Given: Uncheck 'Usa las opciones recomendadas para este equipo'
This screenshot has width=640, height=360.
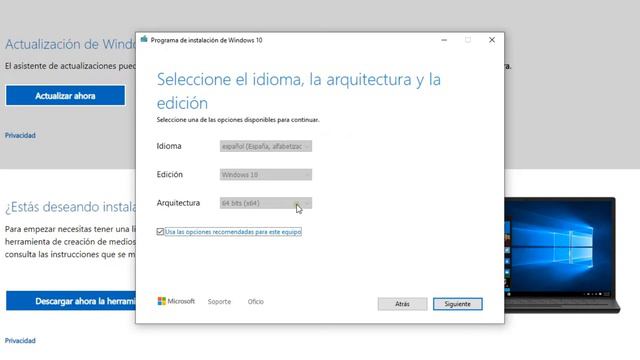Looking at the screenshot, I should [160, 232].
